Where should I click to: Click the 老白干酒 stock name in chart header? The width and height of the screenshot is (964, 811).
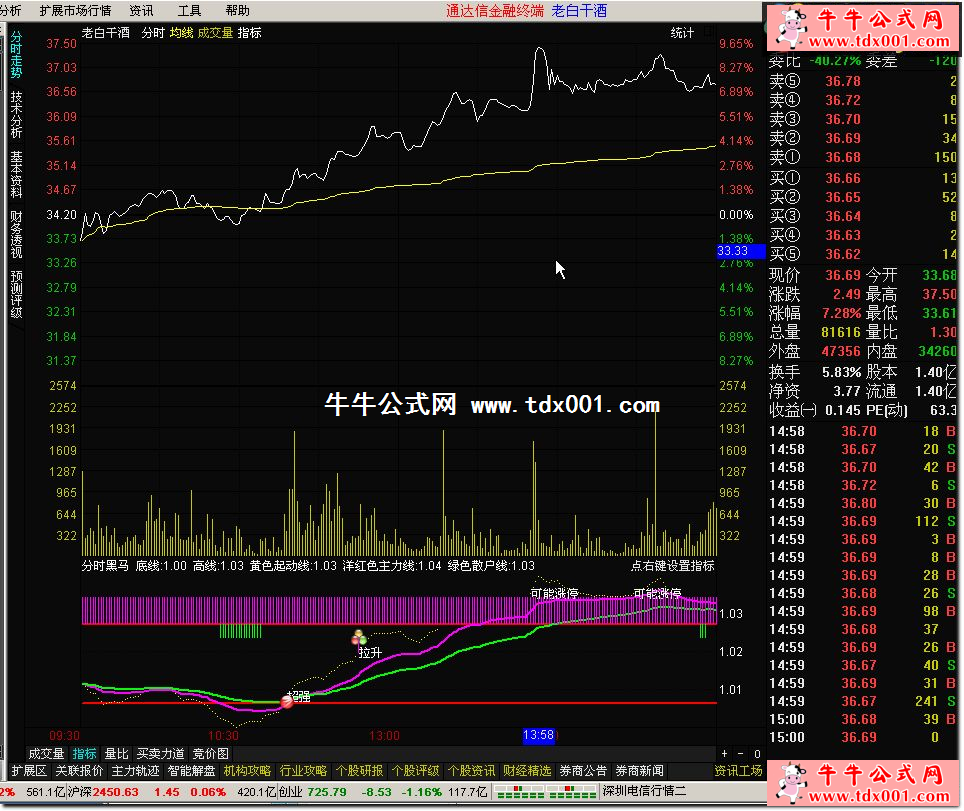105,33
